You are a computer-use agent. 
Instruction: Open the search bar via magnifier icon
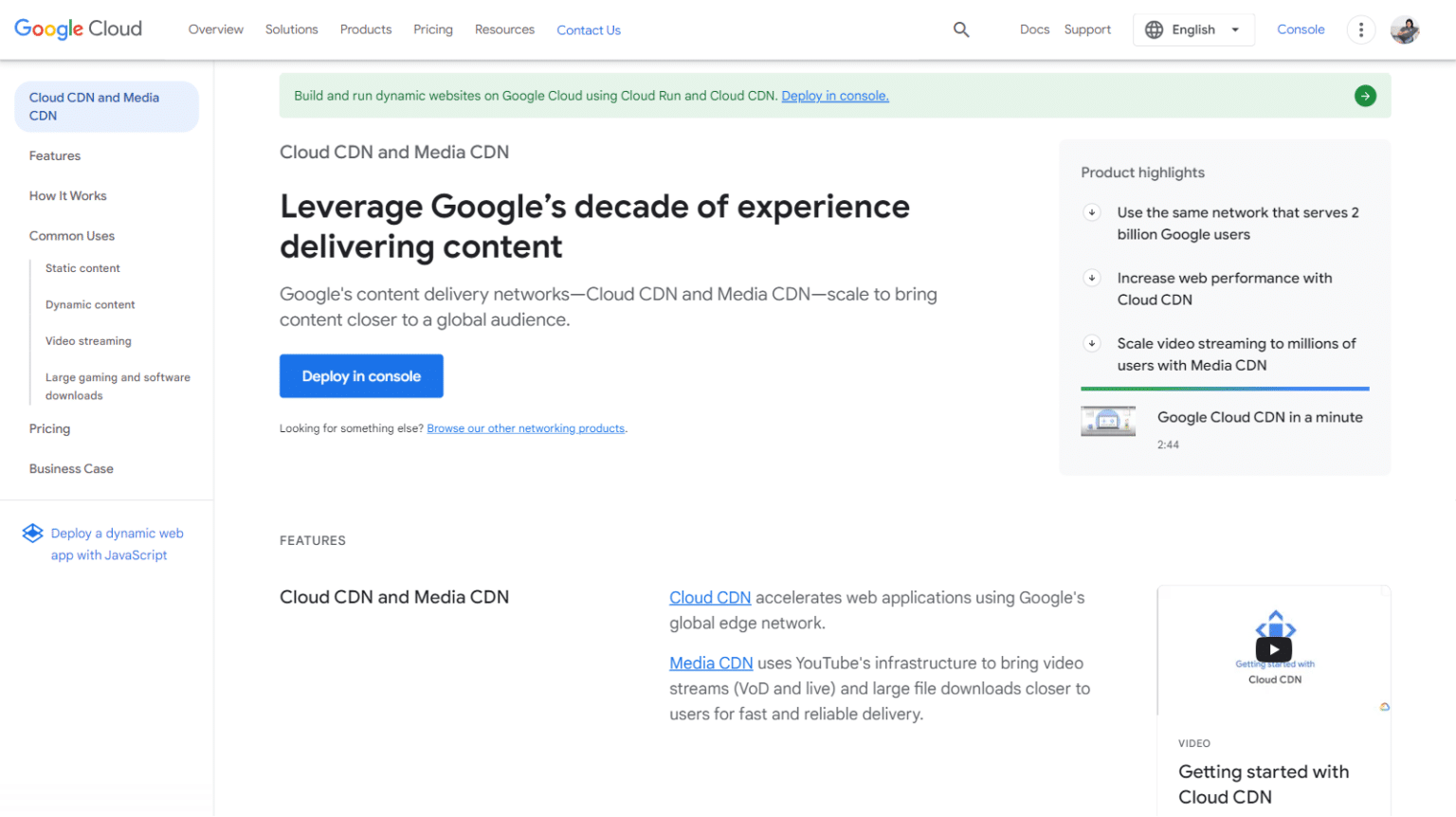pos(961,29)
